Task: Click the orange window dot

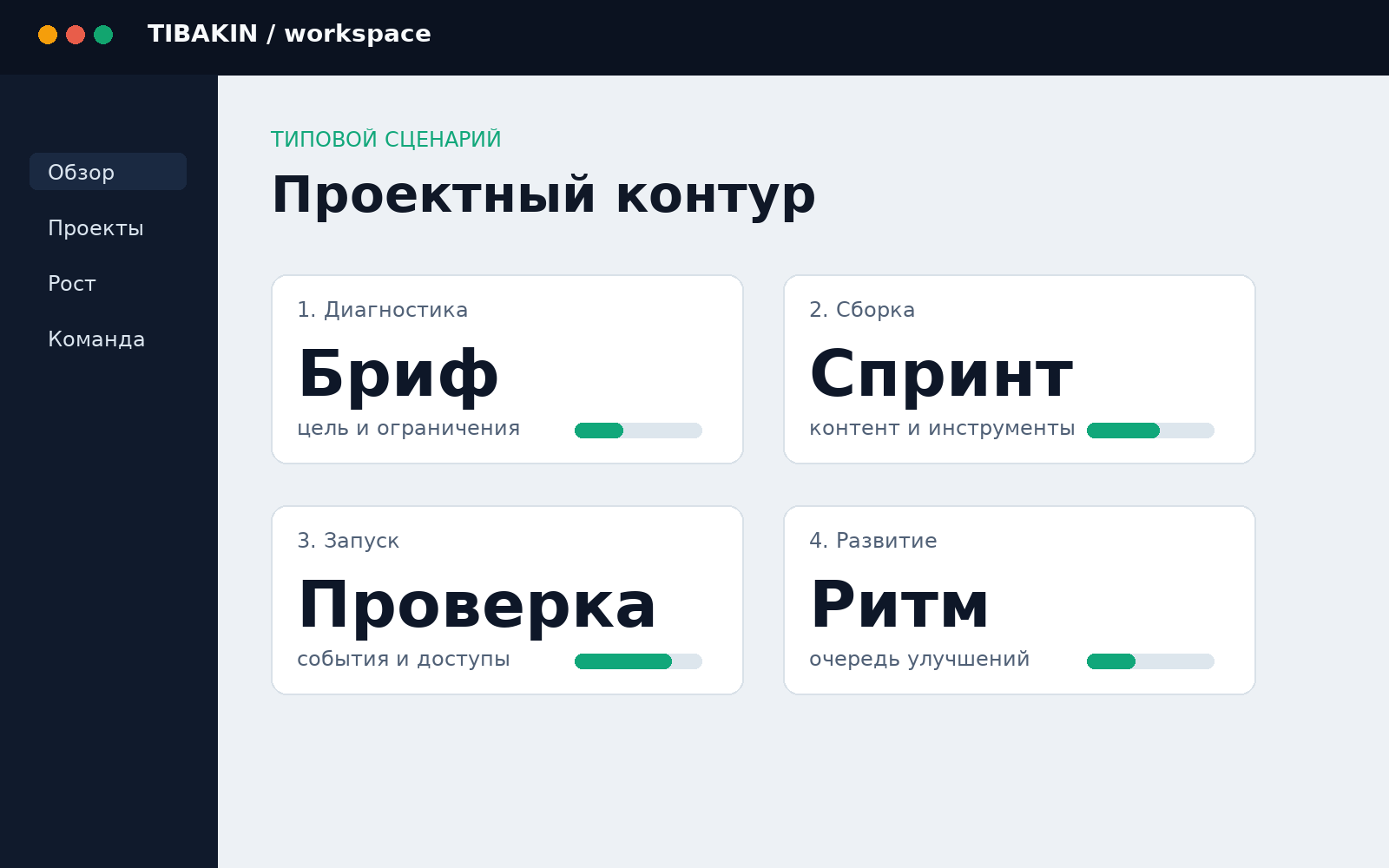Action: [48, 35]
